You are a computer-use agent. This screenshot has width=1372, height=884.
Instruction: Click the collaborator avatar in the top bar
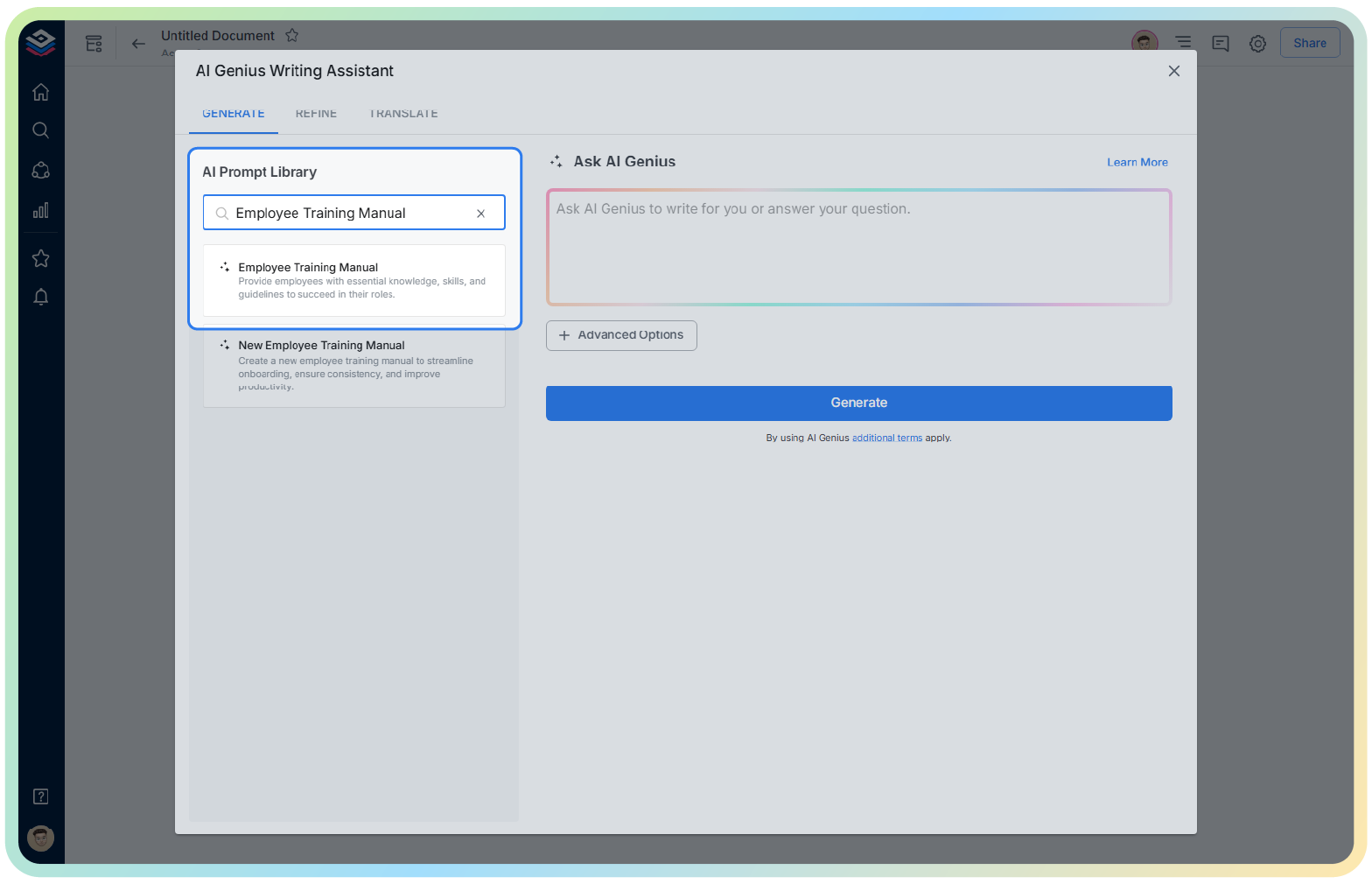pyautogui.click(x=1144, y=42)
